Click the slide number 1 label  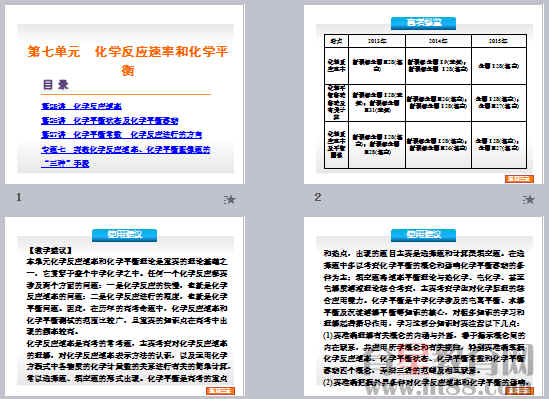[x=19, y=197]
